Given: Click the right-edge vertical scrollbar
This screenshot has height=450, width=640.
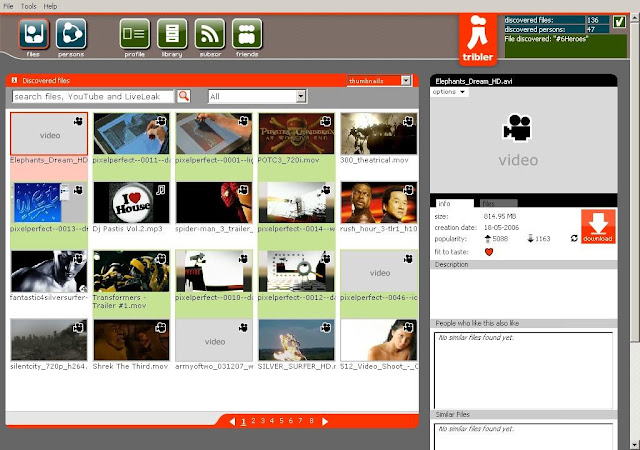Looking at the screenshot, I should pos(635,184).
